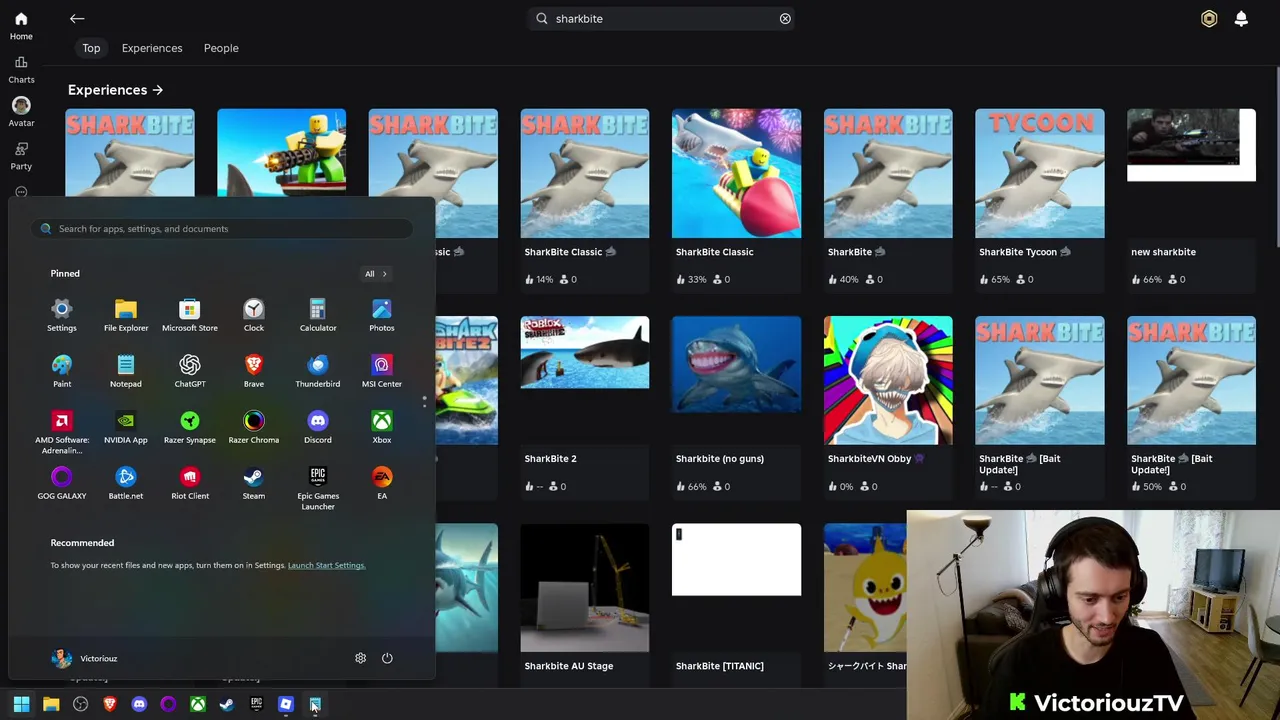This screenshot has width=1280, height=720.
Task: Open the Victoriouz user account menu
Action: coord(85,658)
